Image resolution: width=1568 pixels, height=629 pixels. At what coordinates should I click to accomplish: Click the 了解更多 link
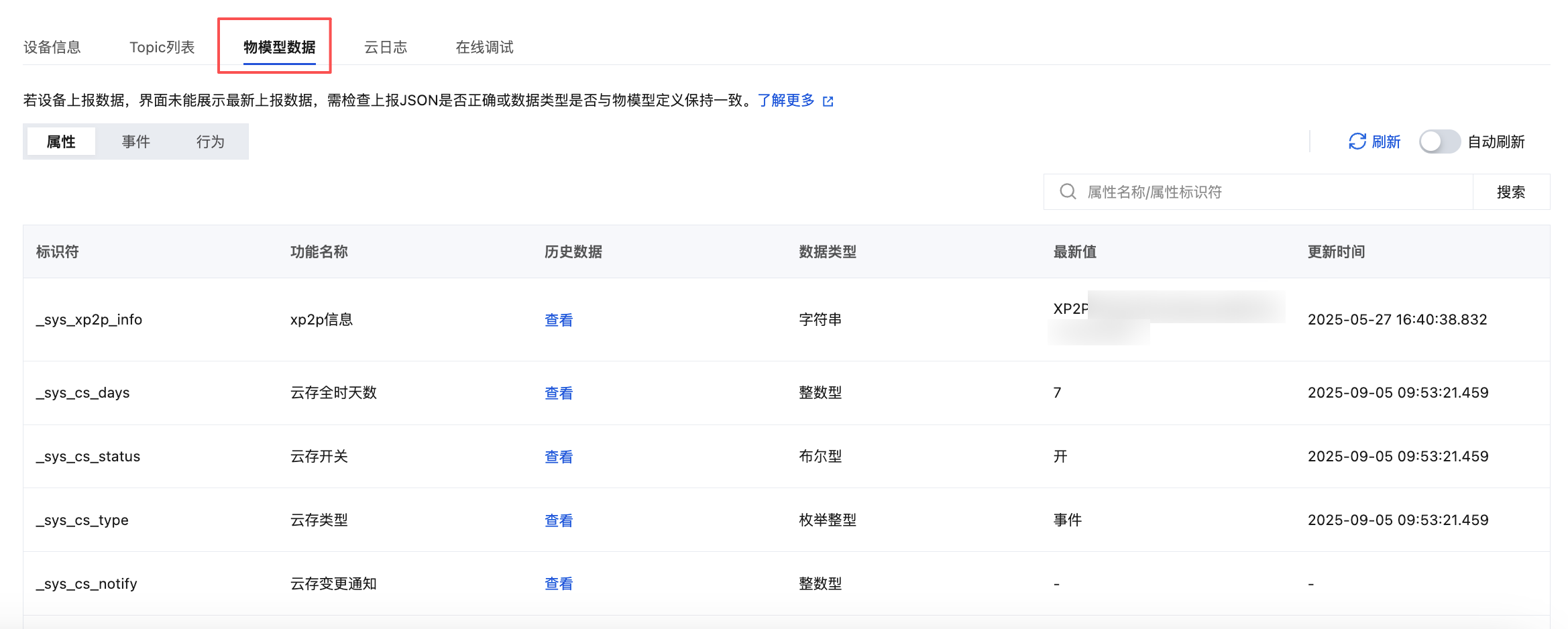tap(786, 101)
